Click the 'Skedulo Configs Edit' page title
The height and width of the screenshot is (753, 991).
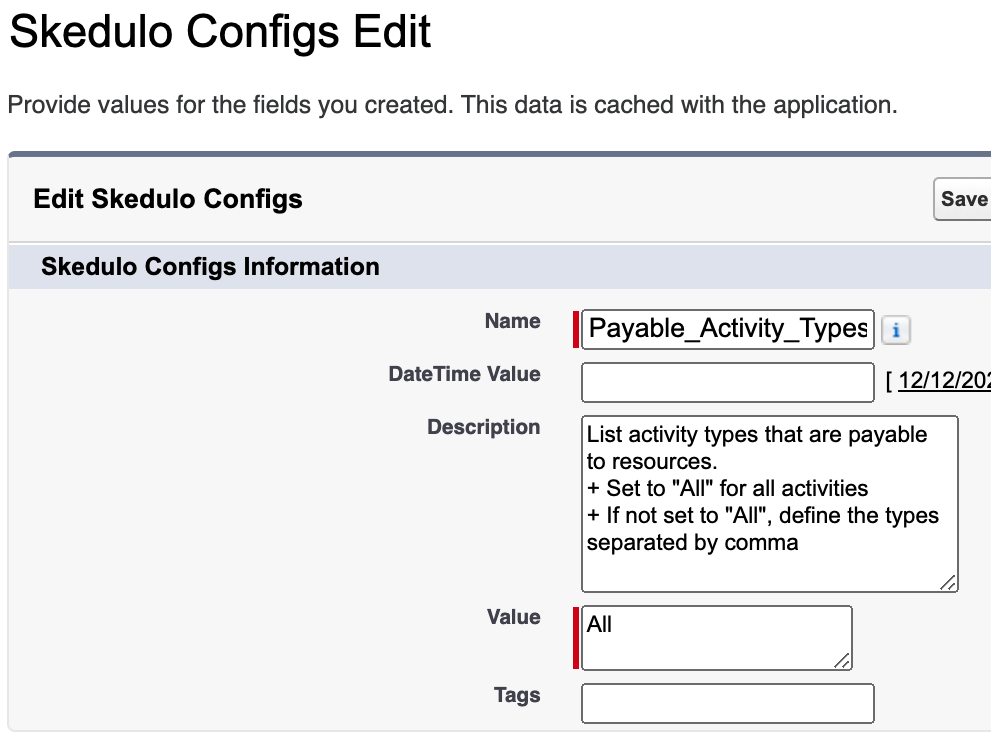tap(221, 32)
